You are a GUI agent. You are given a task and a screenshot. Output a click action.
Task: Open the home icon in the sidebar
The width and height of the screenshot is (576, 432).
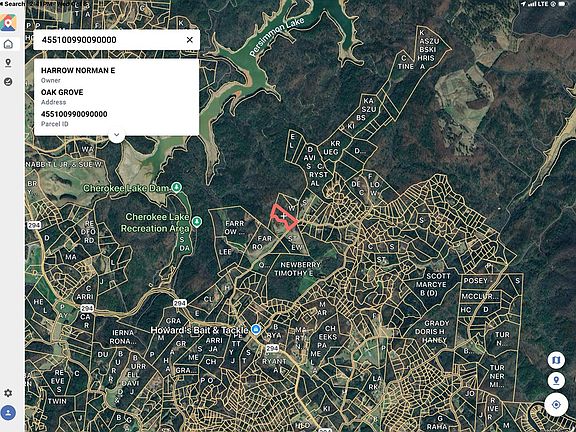[8, 44]
